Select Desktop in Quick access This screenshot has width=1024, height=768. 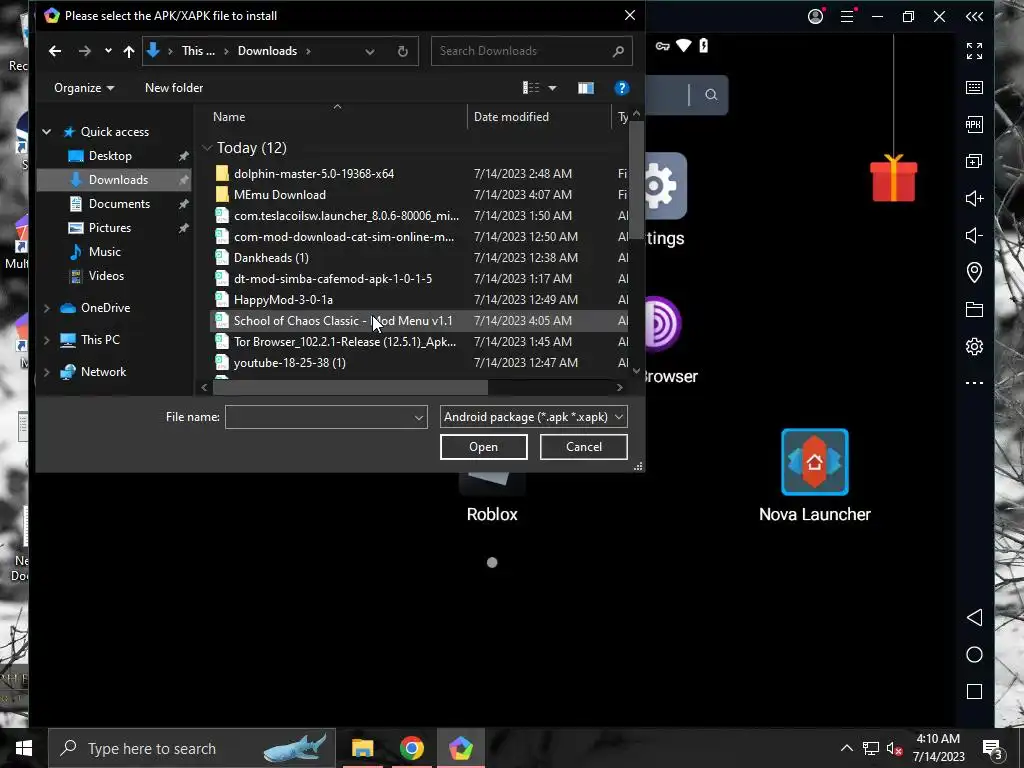(110, 155)
